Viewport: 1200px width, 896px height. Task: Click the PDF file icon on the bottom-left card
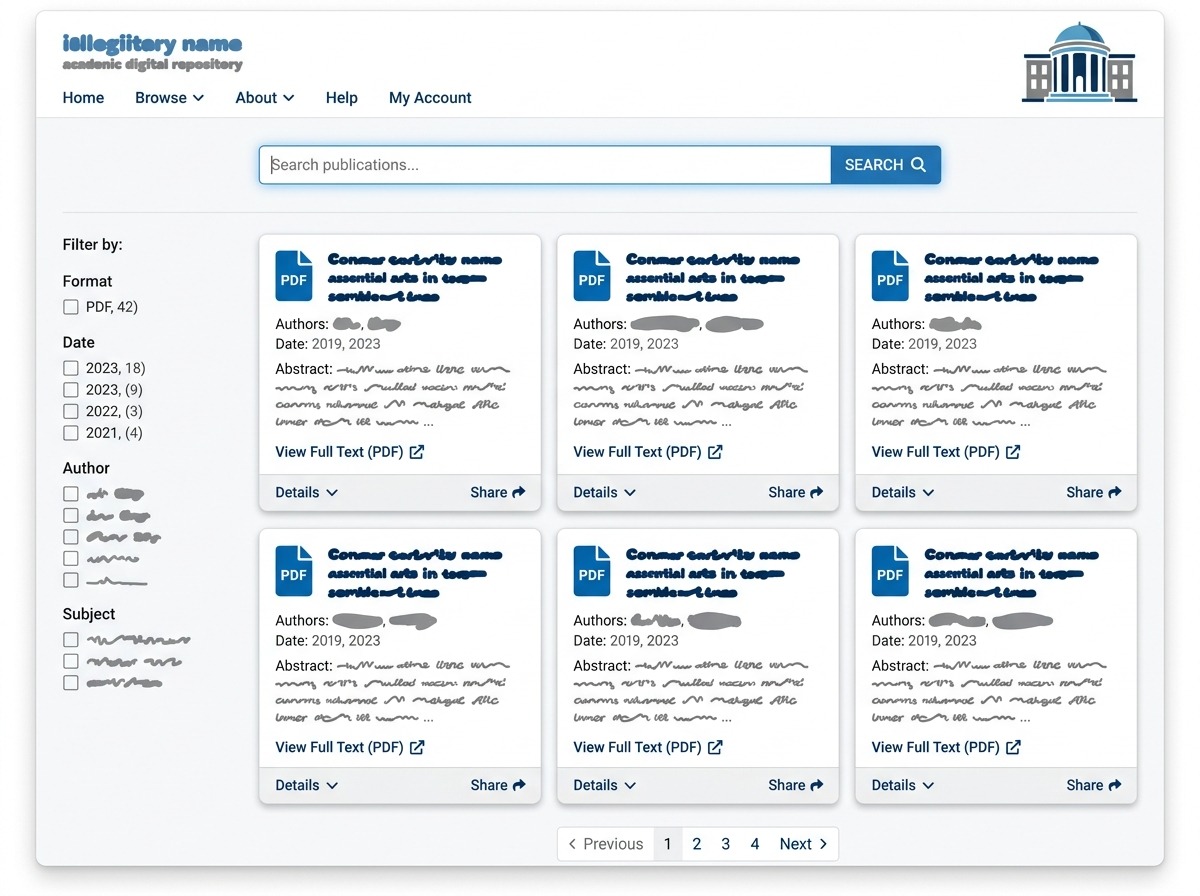[x=294, y=571]
